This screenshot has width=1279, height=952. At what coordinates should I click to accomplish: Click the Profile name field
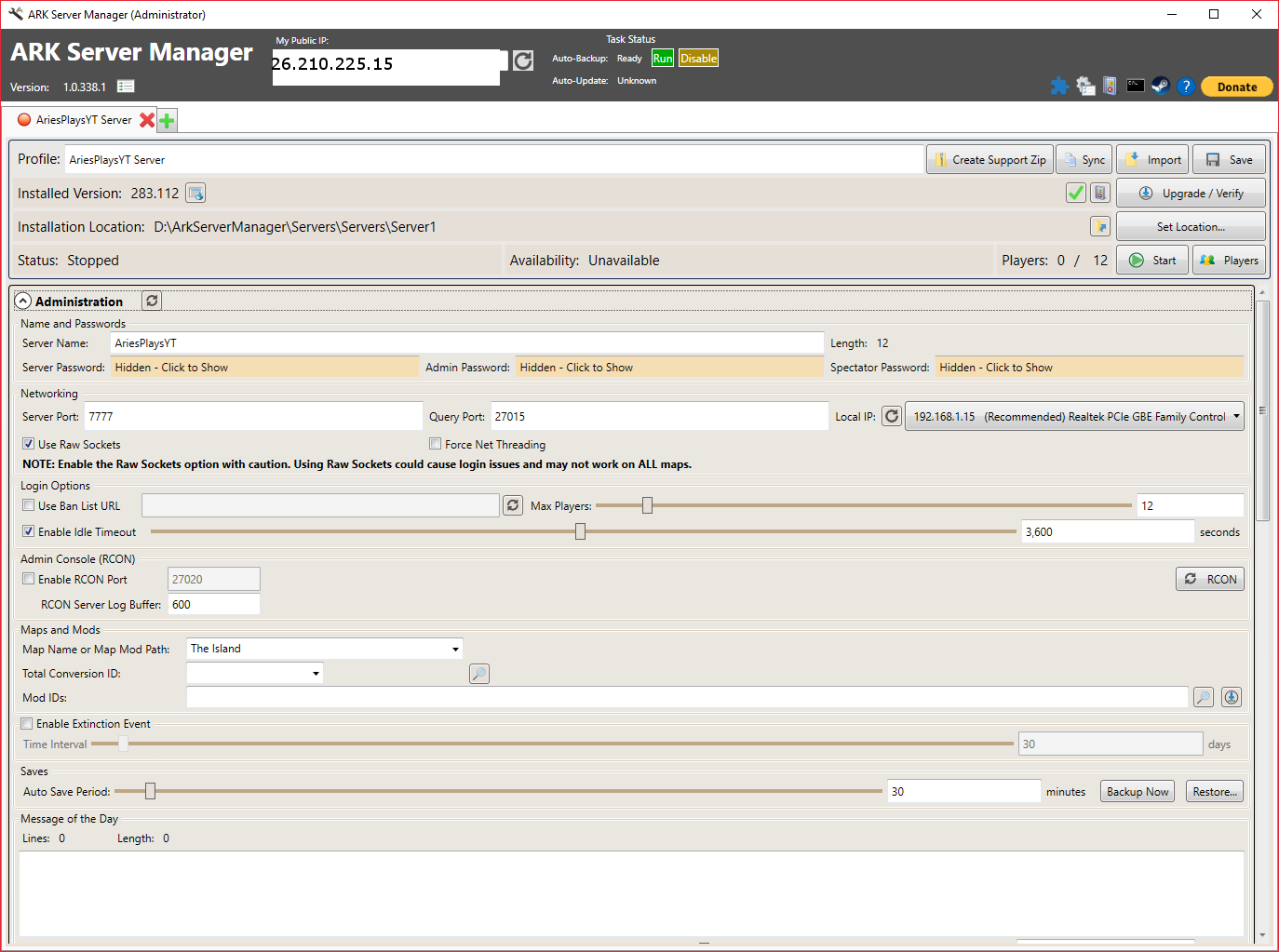click(494, 159)
